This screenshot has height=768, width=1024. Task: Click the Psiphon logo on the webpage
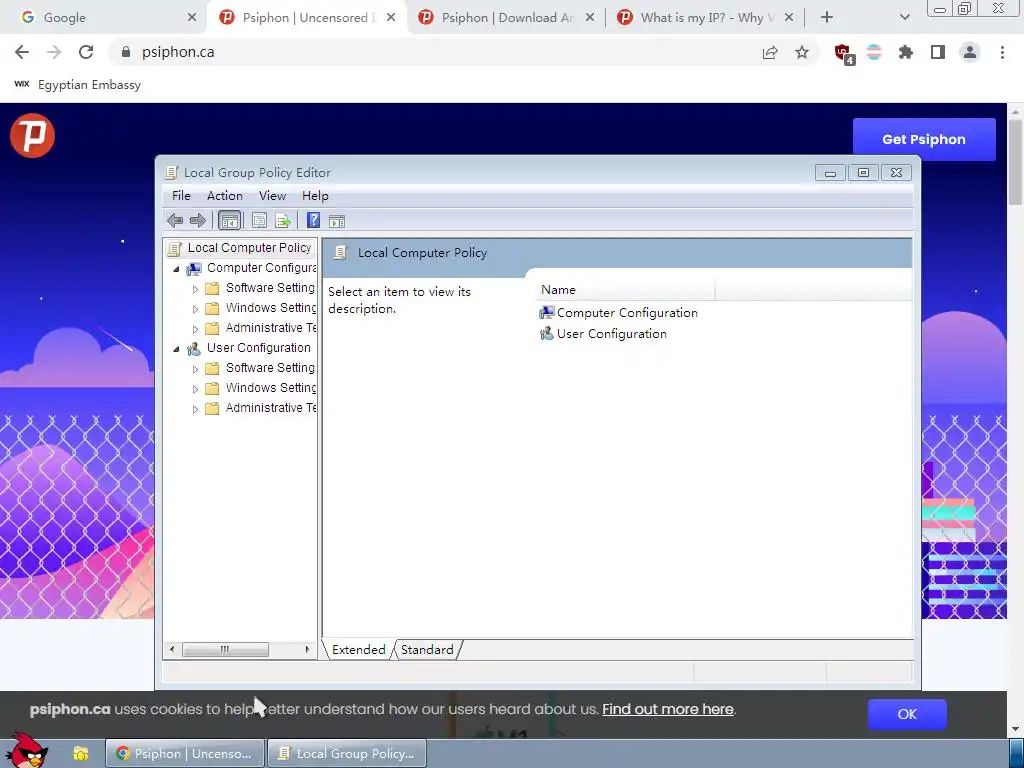[32, 136]
